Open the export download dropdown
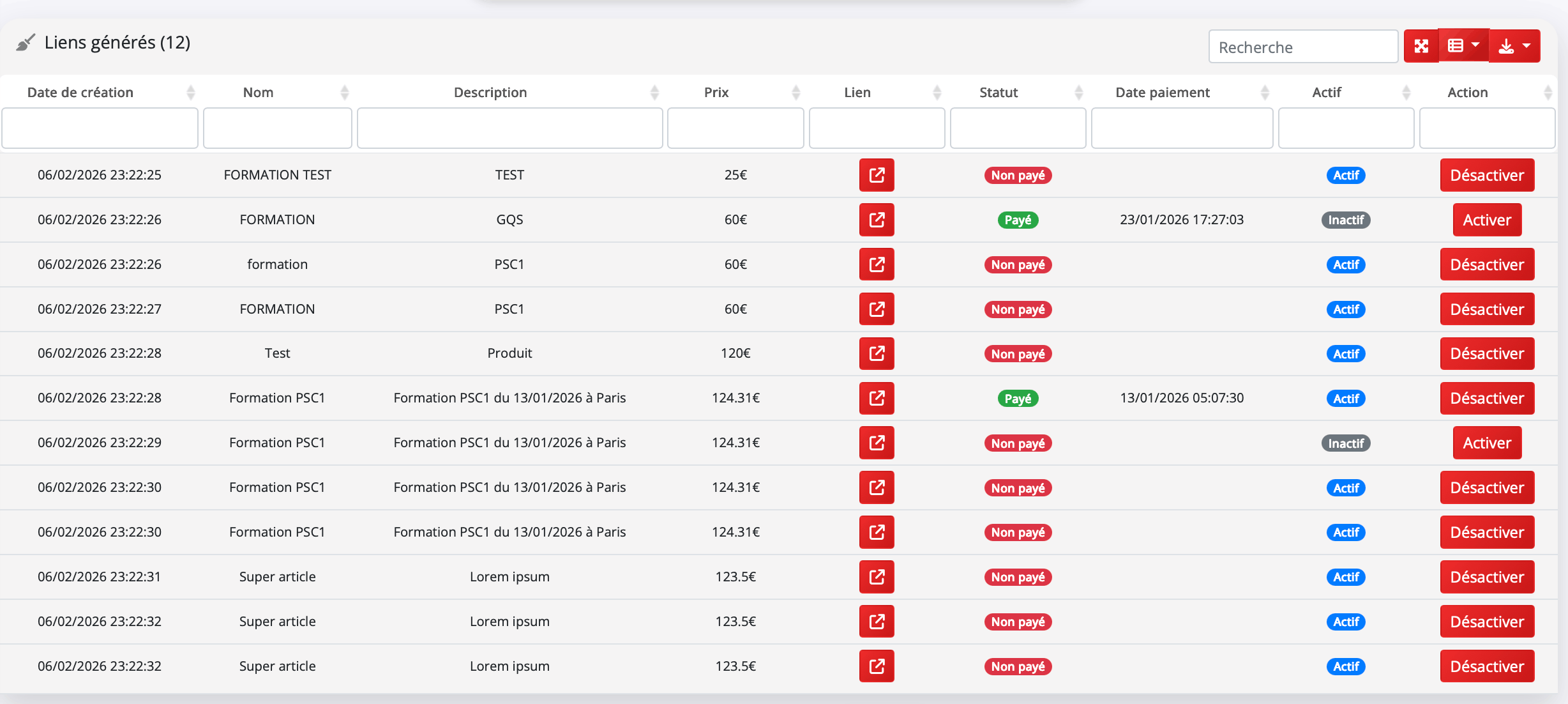Image resolution: width=1568 pixels, height=704 pixels. click(1514, 46)
